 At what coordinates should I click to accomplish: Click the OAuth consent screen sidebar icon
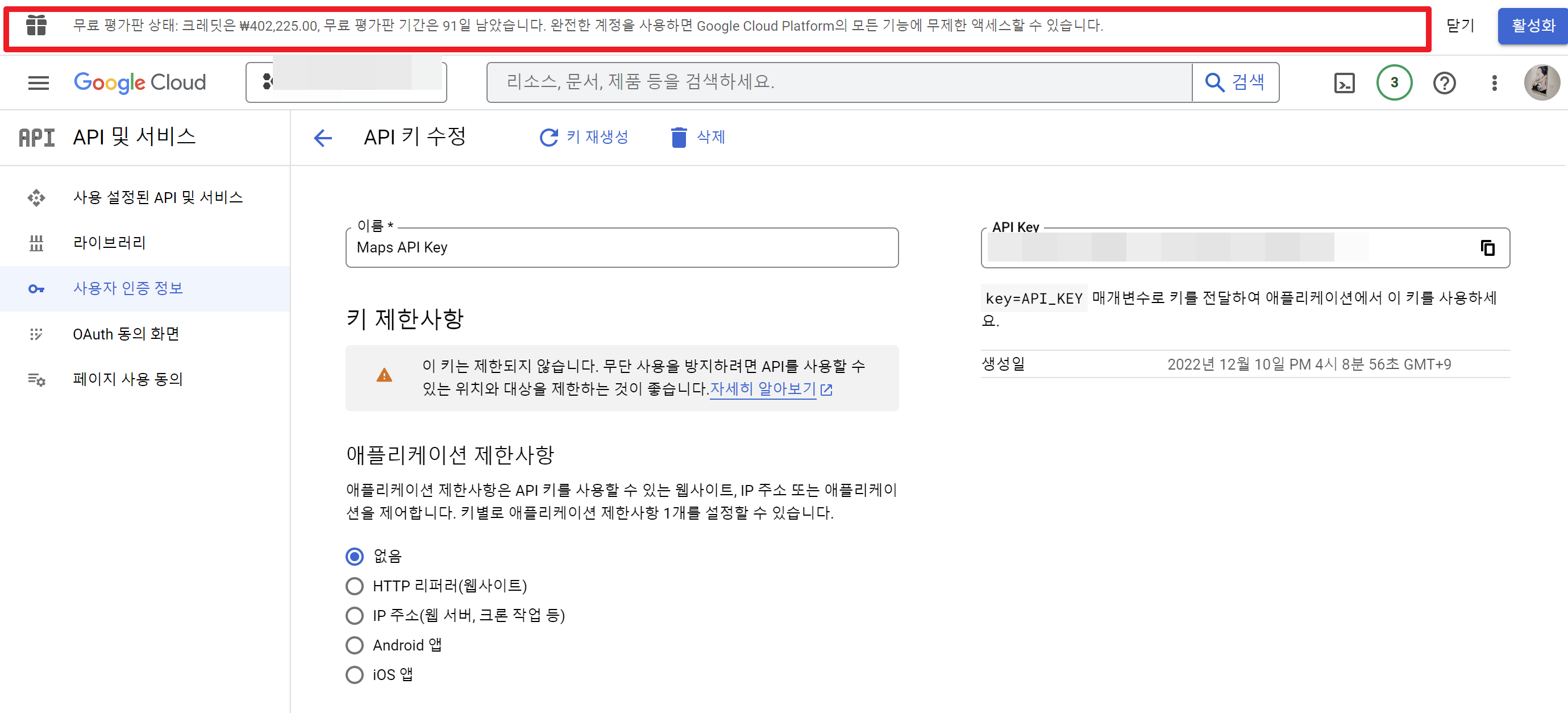(x=36, y=334)
